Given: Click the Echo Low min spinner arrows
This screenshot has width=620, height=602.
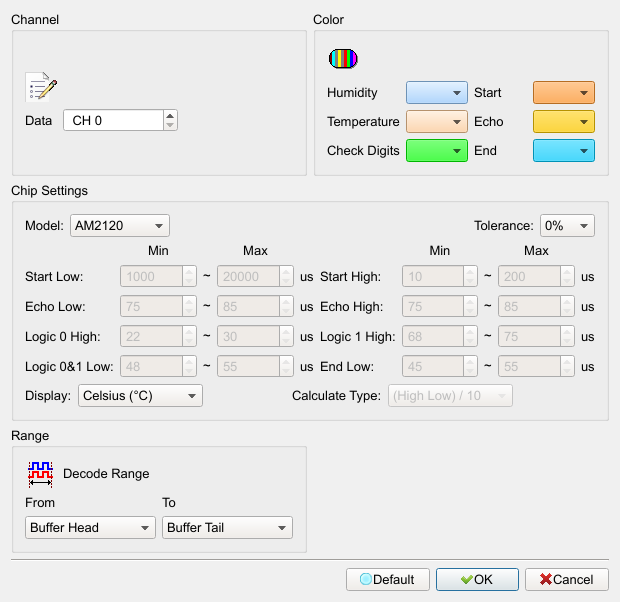Looking at the screenshot, I should coord(189,306).
